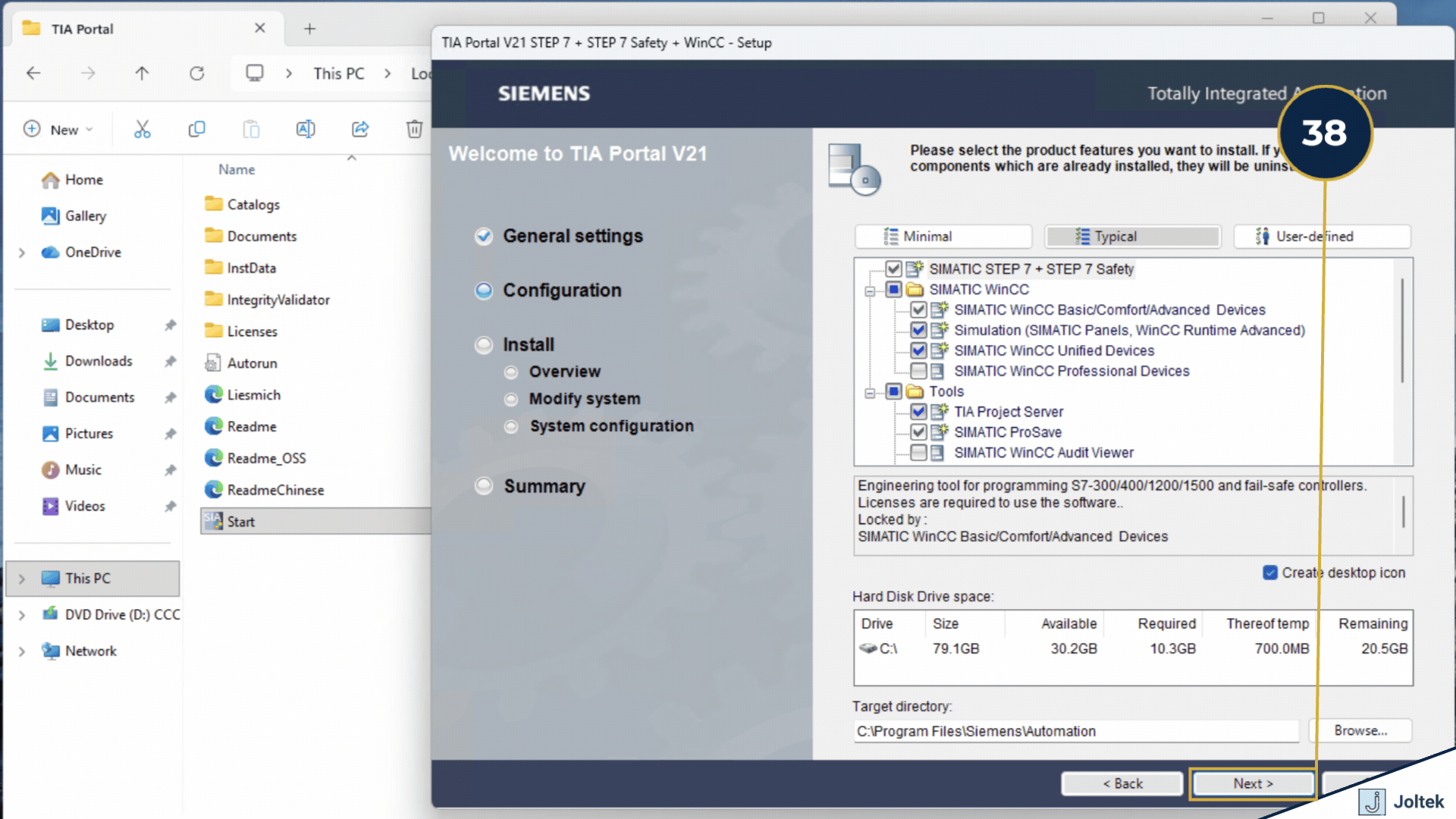Click the Target directory path field
Viewport: 1456px width, 819px height.
(1075, 731)
